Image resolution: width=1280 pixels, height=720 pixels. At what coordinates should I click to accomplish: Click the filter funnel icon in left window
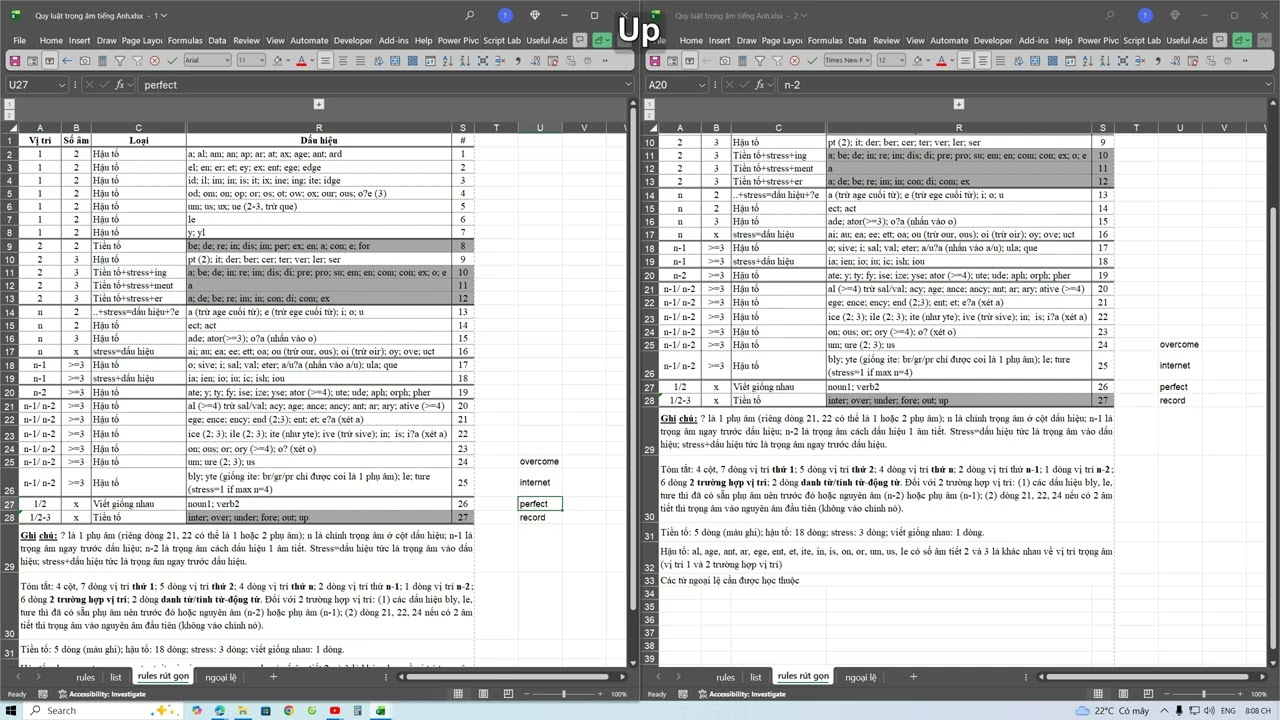pos(120,60)
